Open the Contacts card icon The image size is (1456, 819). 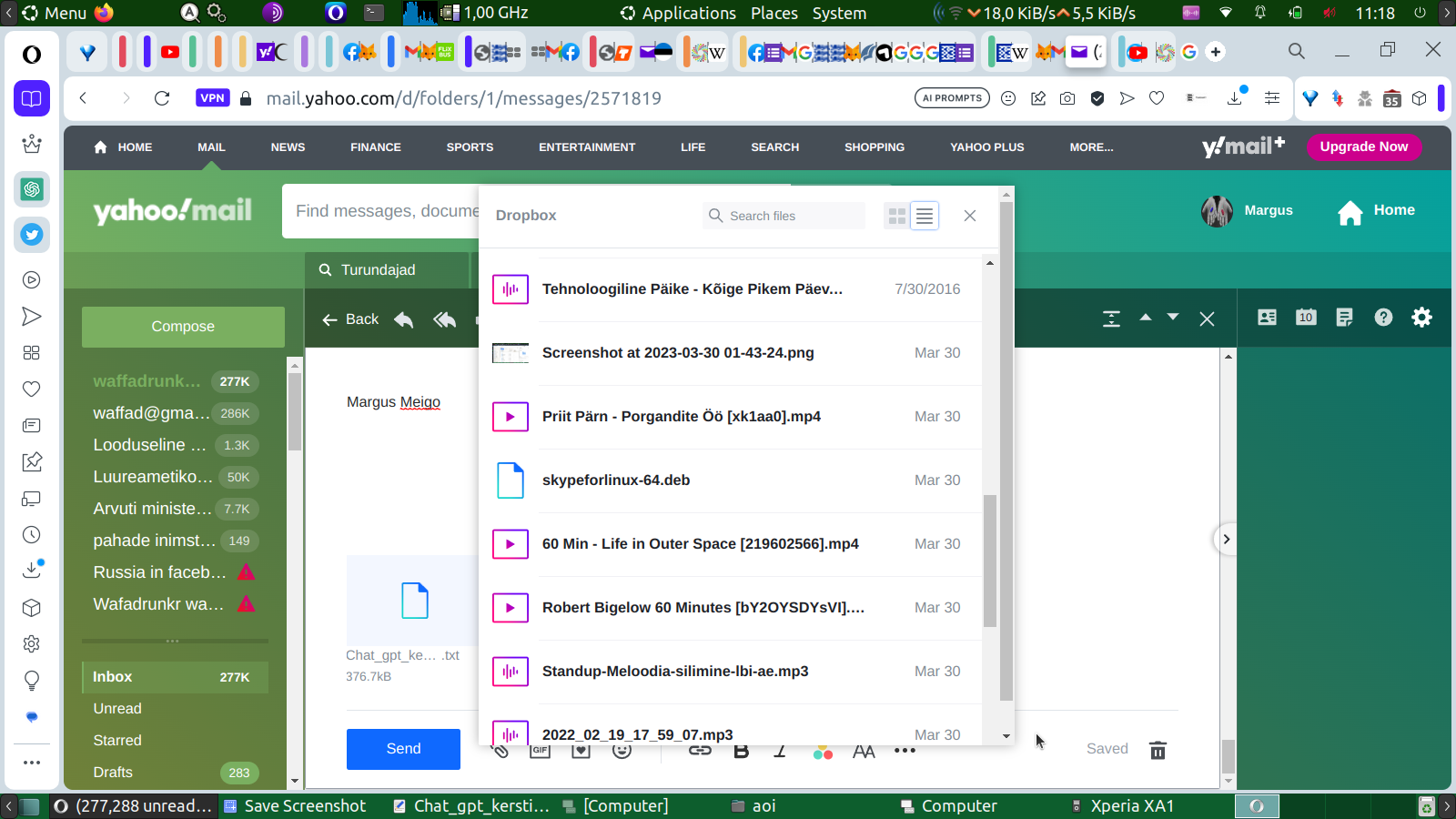1267,318
